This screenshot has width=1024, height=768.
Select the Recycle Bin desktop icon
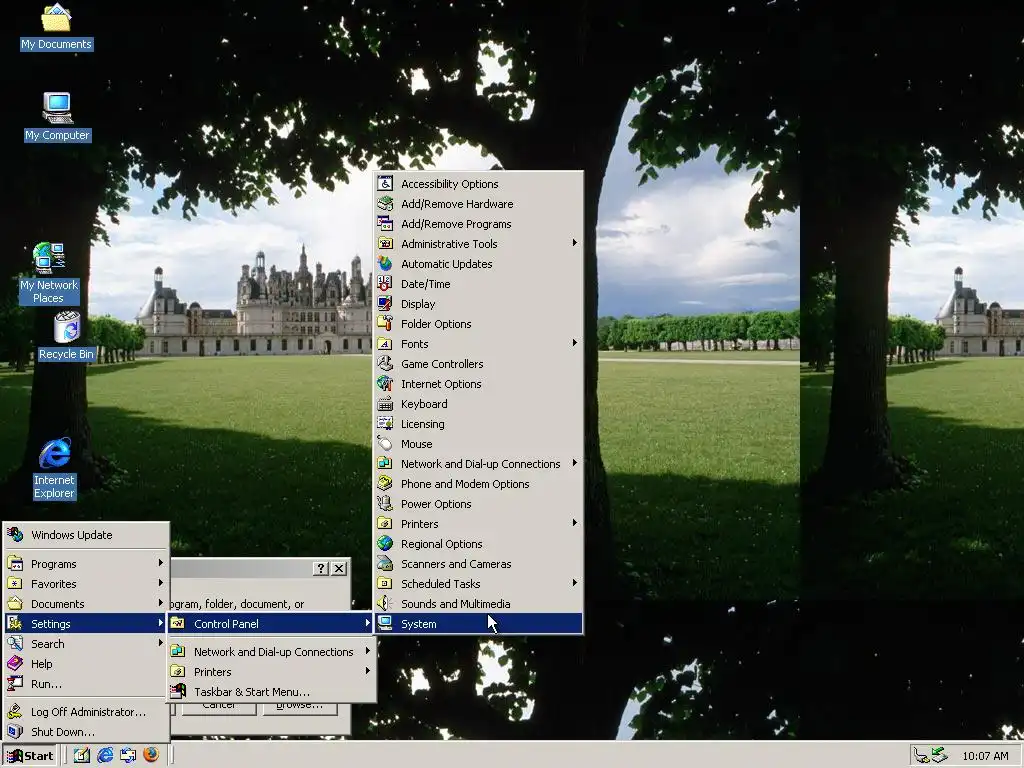coord(67,336)
